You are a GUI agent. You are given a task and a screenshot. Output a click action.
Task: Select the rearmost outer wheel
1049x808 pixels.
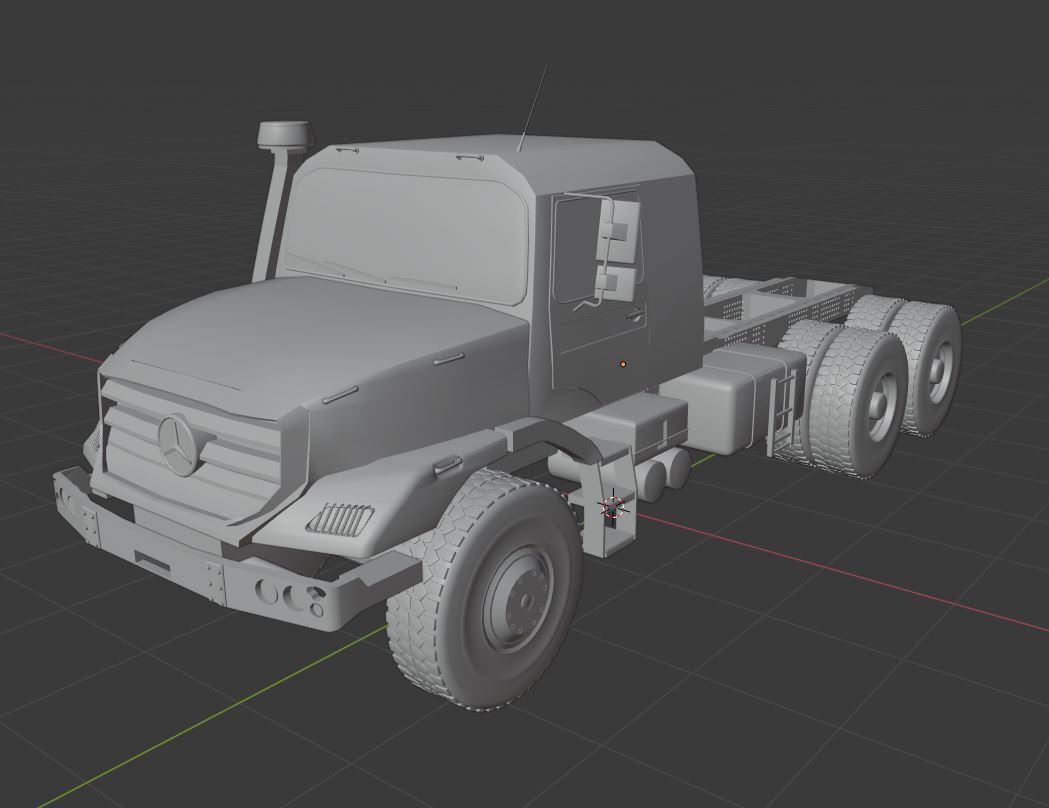point(924,369)
